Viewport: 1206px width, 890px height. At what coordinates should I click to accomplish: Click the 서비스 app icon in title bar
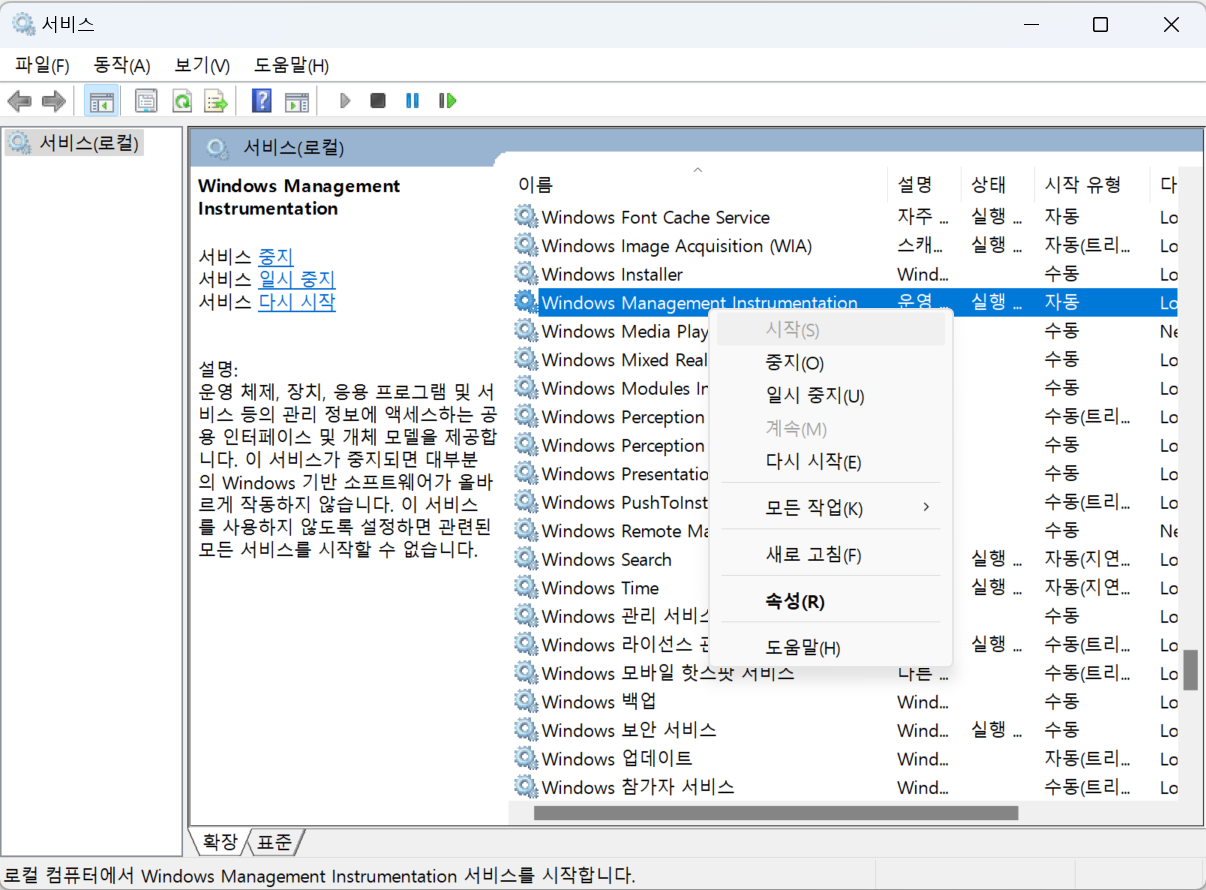click(x=22, y=25)
